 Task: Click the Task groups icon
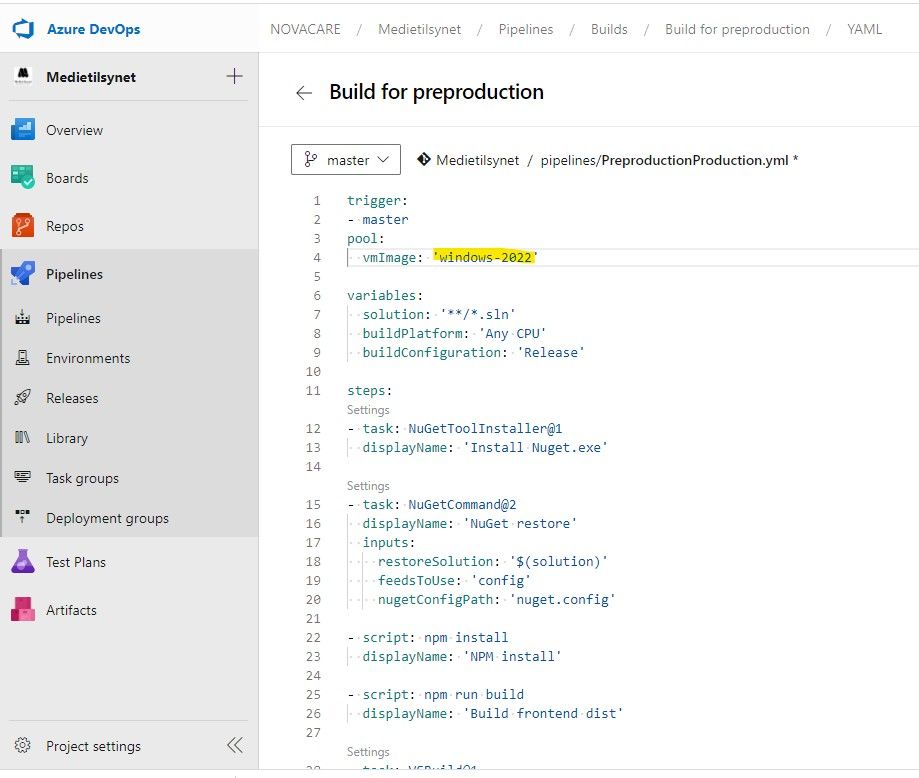tap(23, 477)
